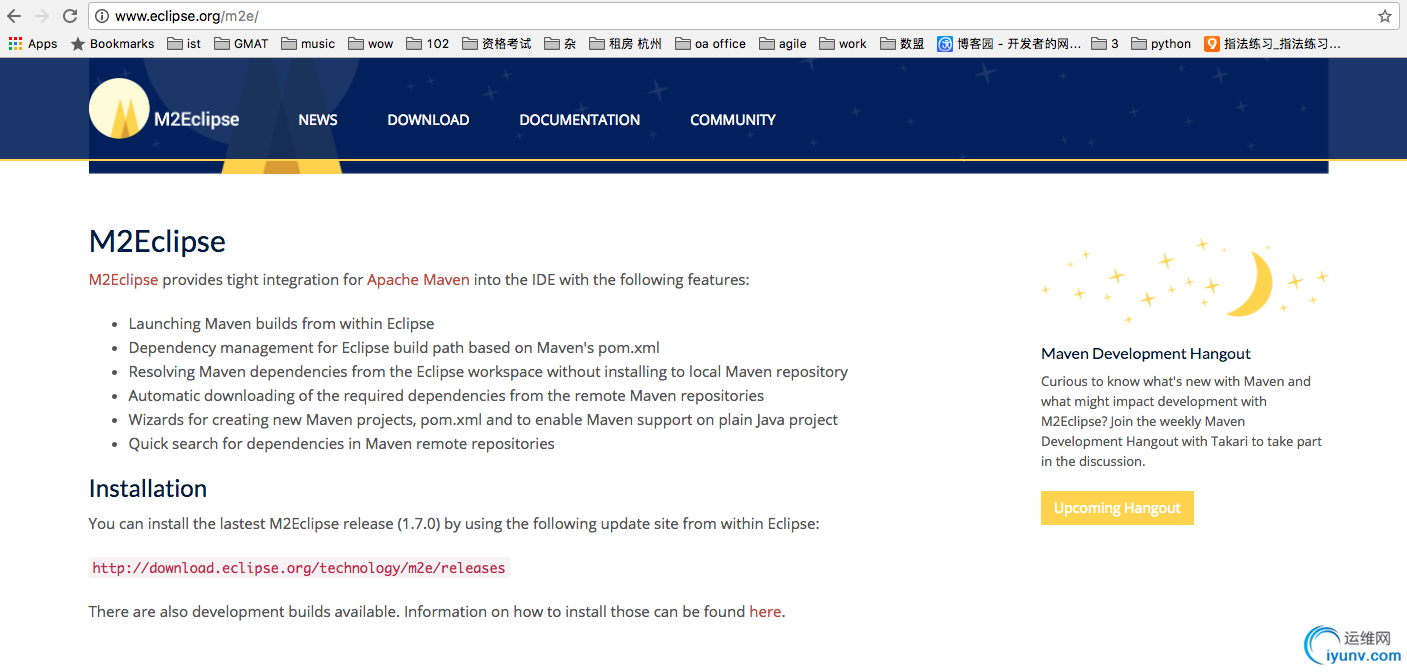This screenshot has height=672, width=1407.
Task: Click the 'Curious to know what's new' paragraph
Action: coord(1181,421)
